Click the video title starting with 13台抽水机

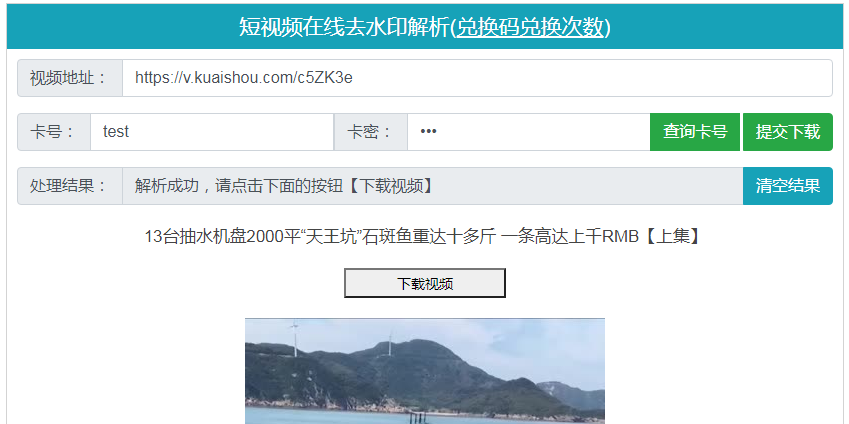click(424, 237)
